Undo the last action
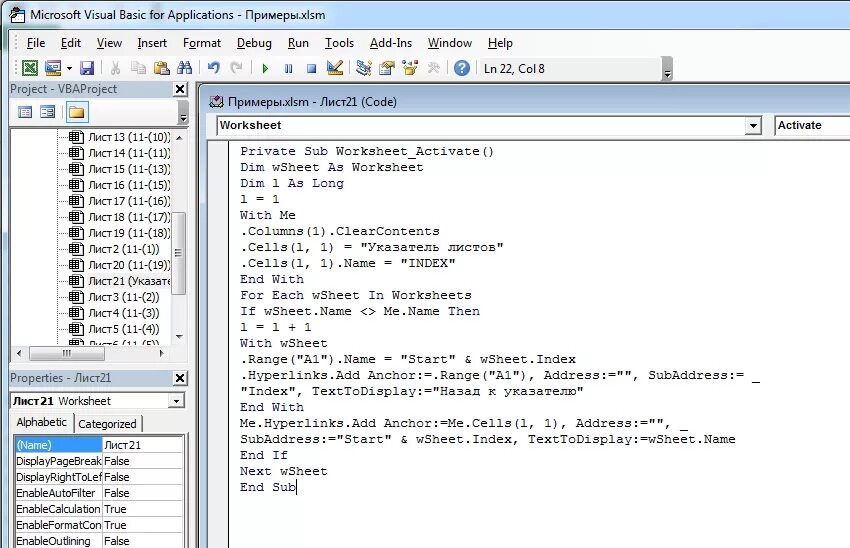Image resolution: width=850 pixels, height=548 pixels. [x=214, y=68]
